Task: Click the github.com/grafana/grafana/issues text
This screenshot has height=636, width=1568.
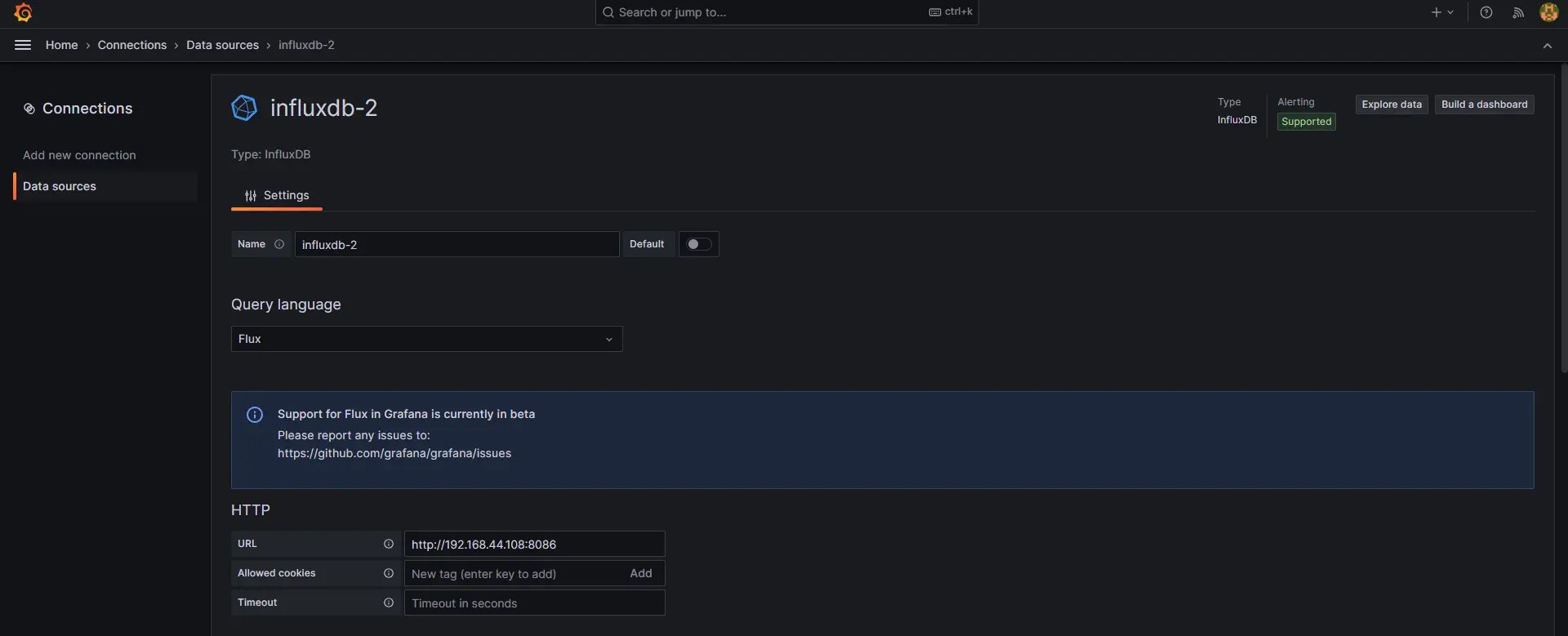Action: pyautogui.click(x=394, y=453)
